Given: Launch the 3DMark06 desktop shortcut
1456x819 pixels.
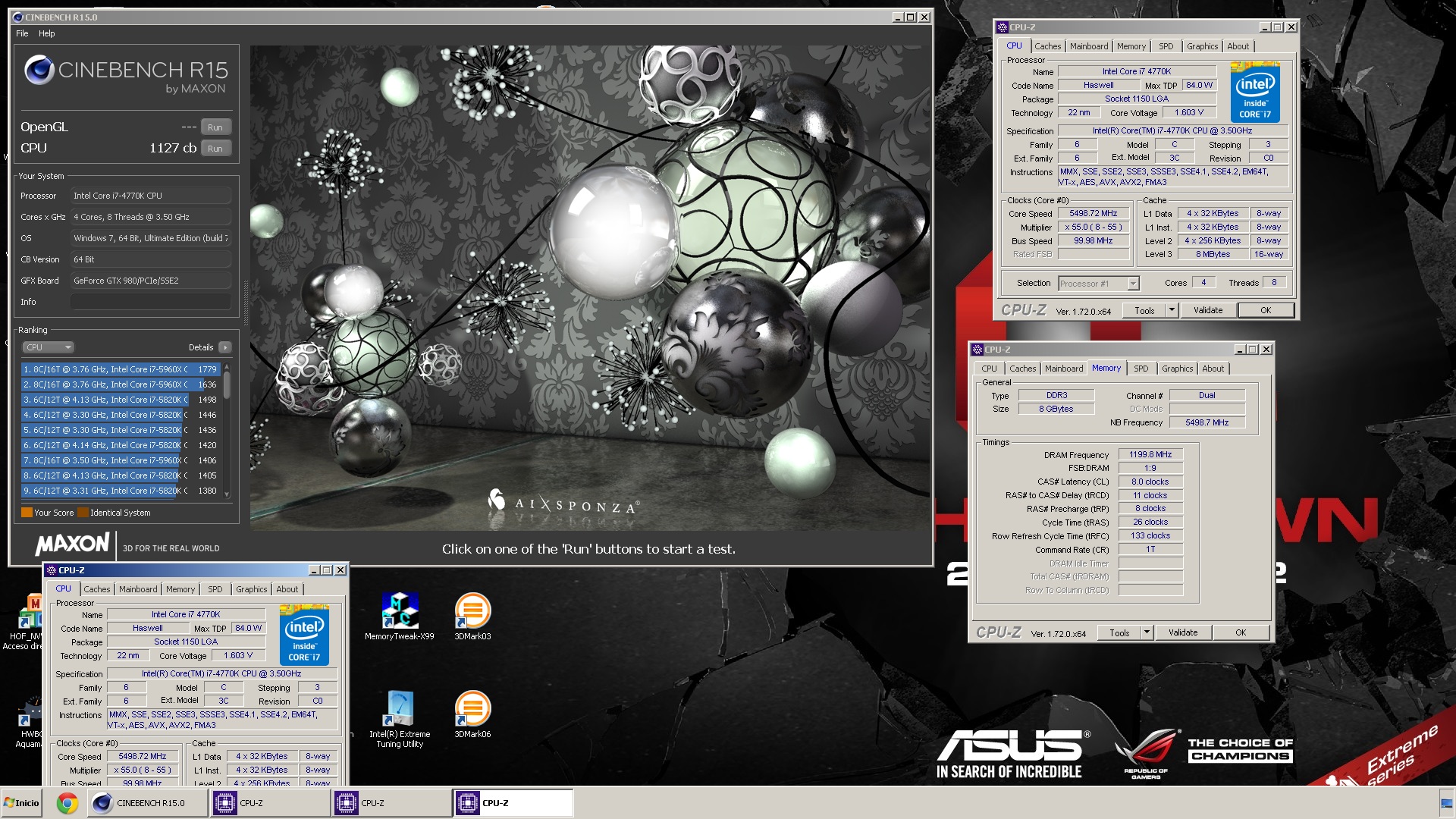Looking at the screenshot, I should pos(472,714).
